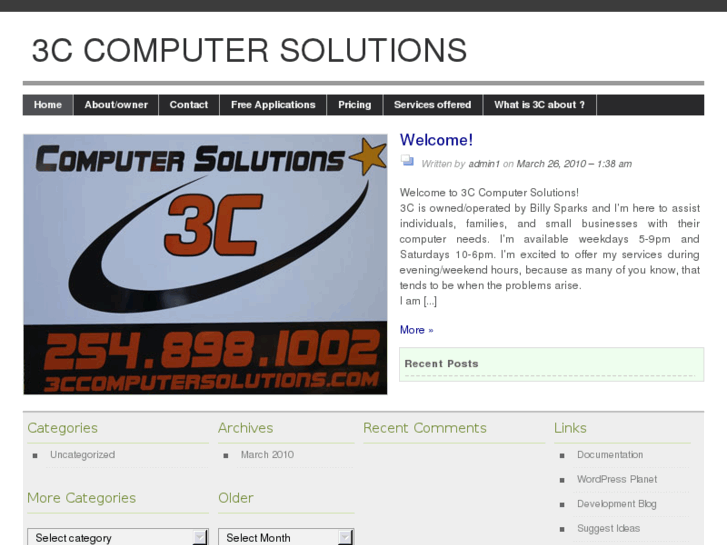Click author name admin1
Image resolution: width=727 pixels, height=545 pixels.
tap(484, 164)
